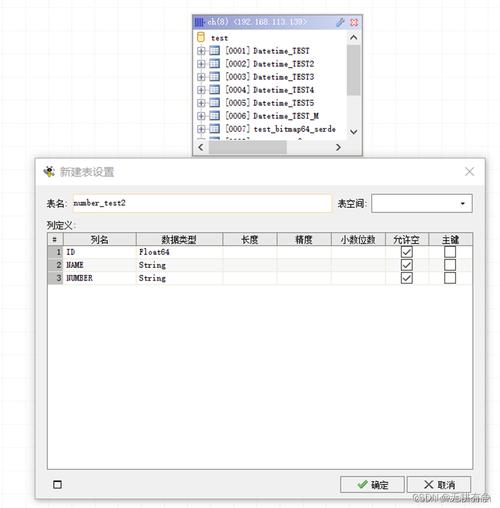Click the 小数位数 column header

point(358,239)
